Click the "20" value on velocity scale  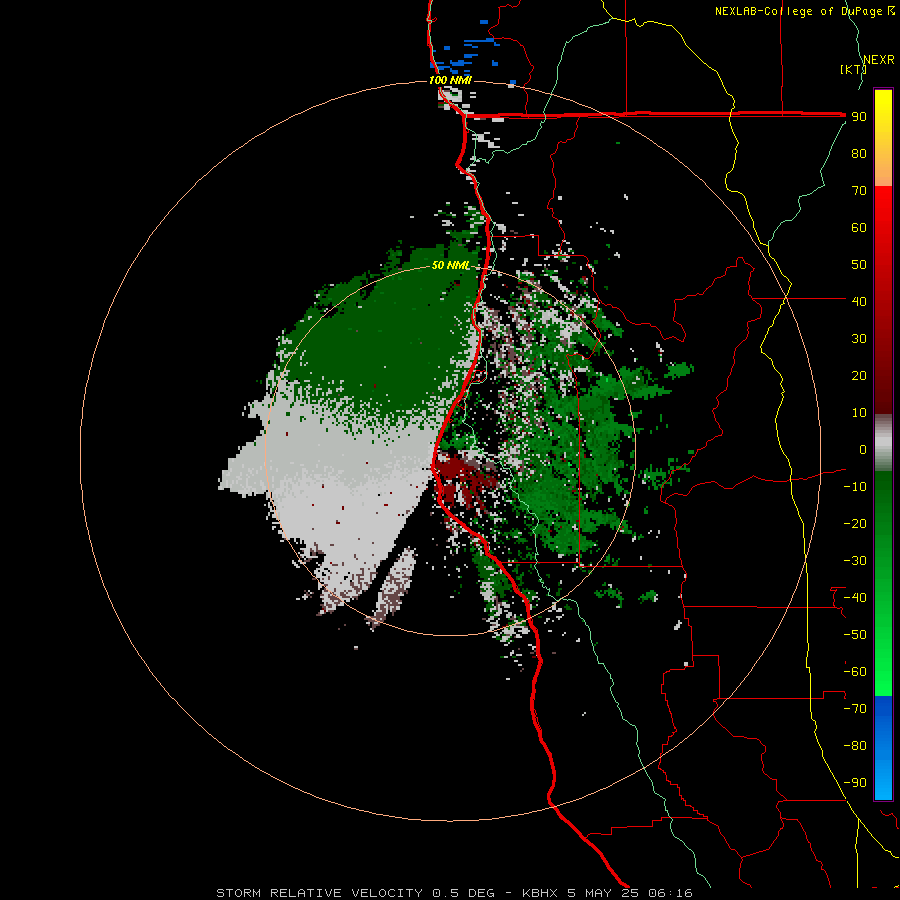859,376
